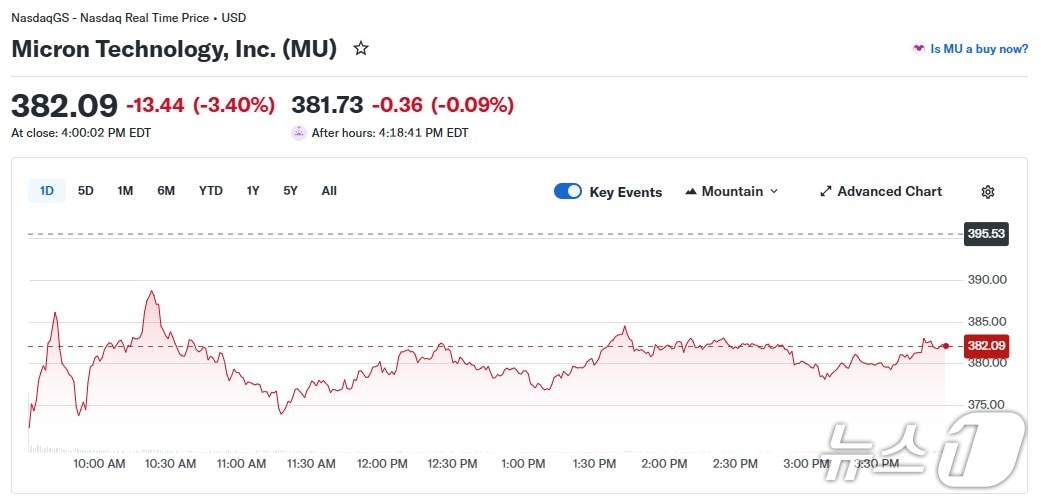Click the after hours moon icon
Screen dimensions: 1041x503
pos(298,133)
